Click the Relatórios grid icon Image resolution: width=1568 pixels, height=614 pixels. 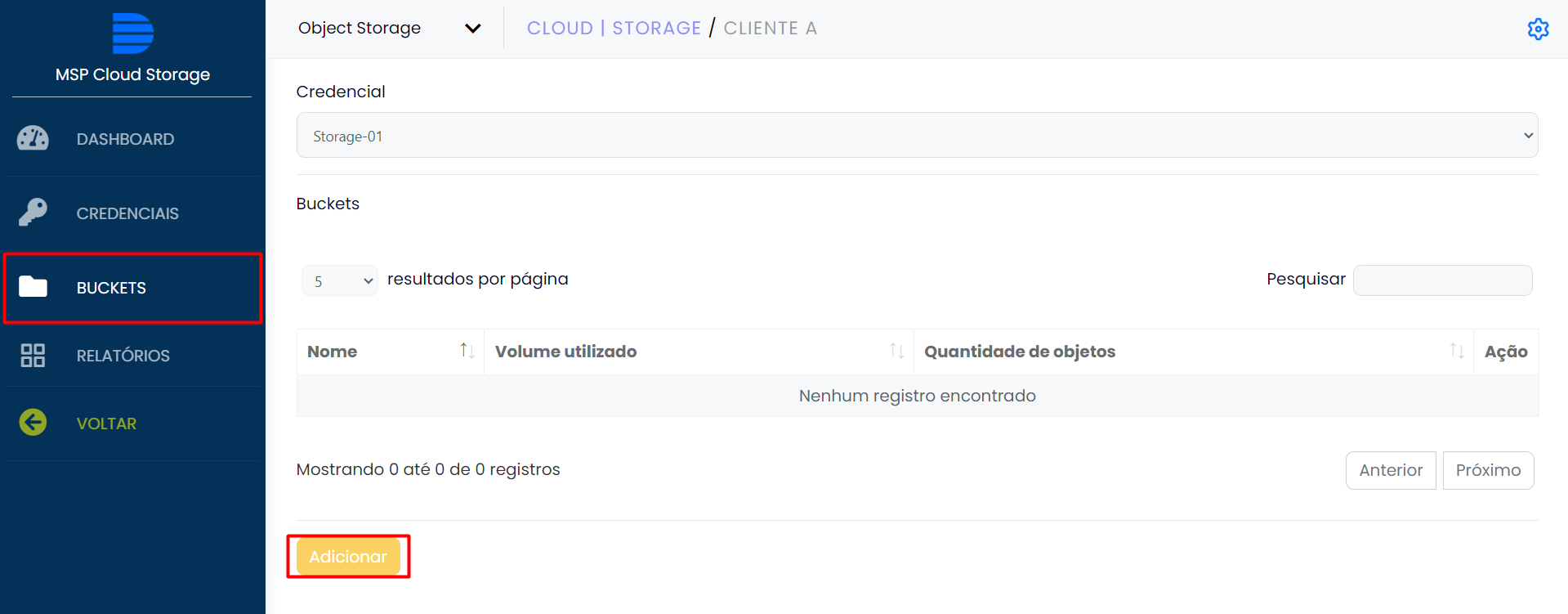pyautogui.click(x=33, y=356)
